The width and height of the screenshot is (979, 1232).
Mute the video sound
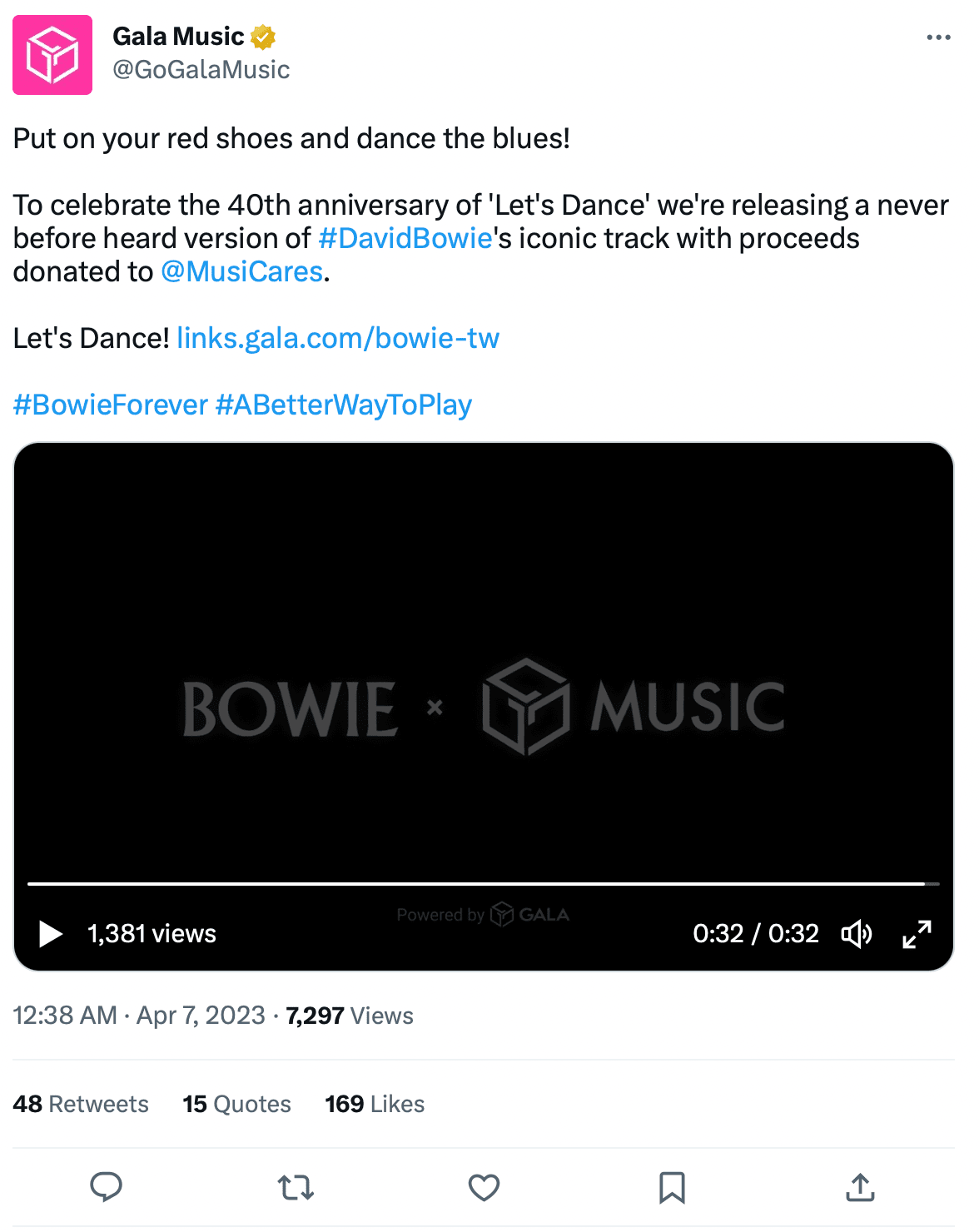click(x=856, y=934)
